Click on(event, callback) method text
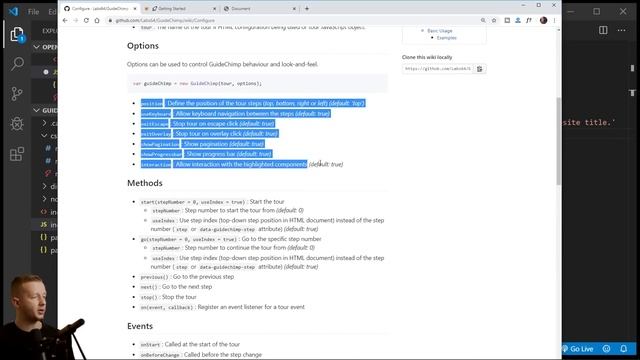The width and height of the screenshot is (640, 360). (167, 307)
